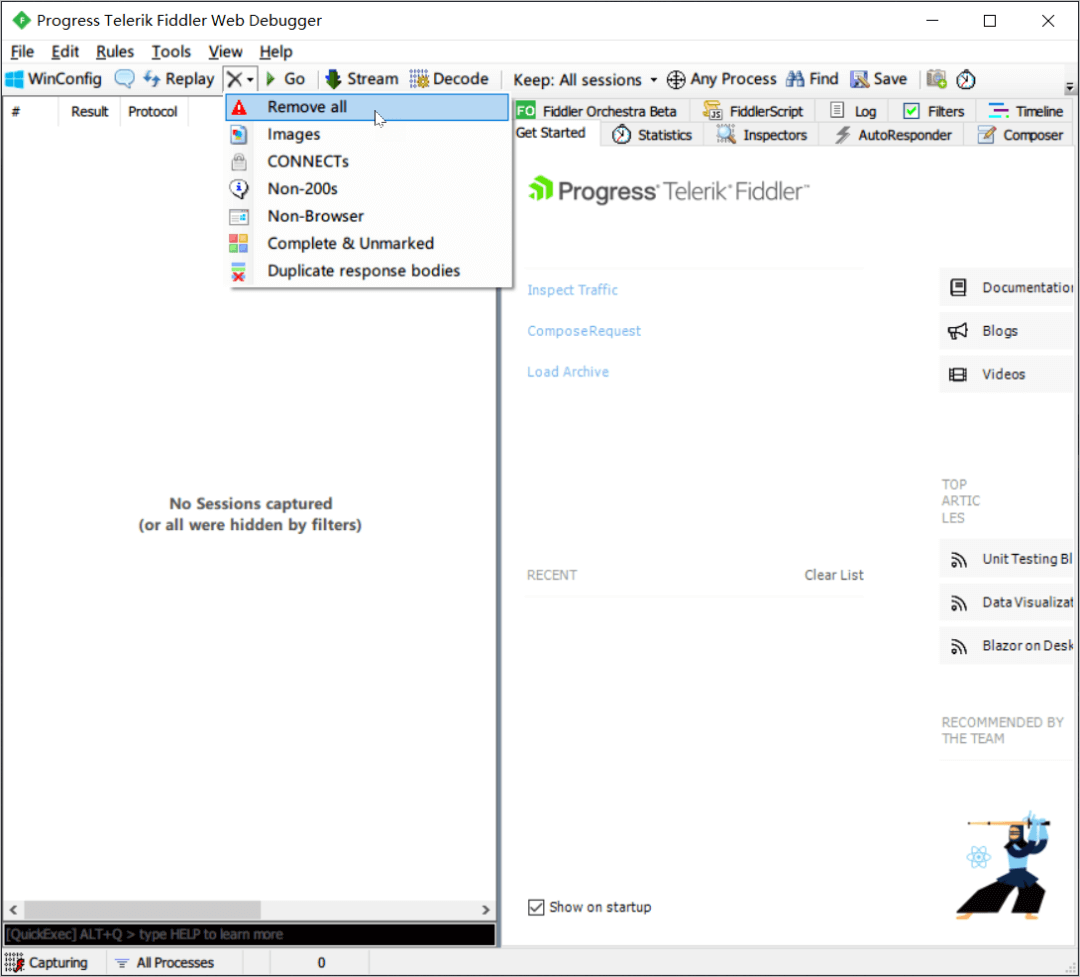Click session list horizontal scrollbar thumb
Viewport: 1080px width, 977px height.
(x=142, y=910)
